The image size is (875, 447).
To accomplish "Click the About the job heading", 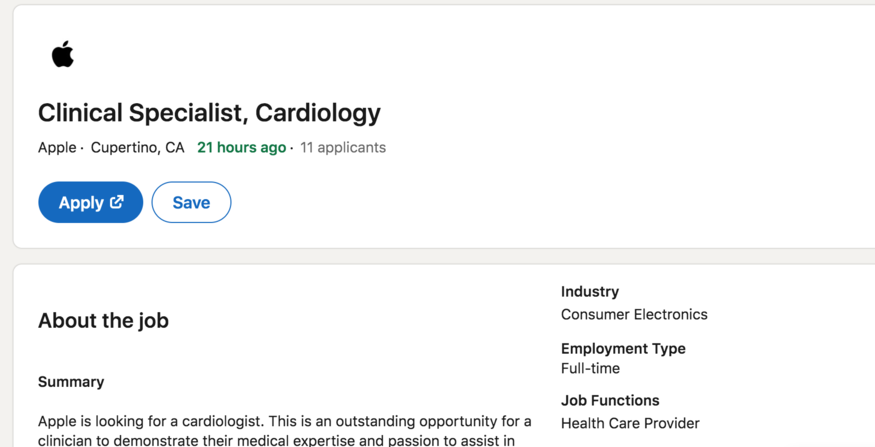I will pyautogui.click(x=103, y=321).
